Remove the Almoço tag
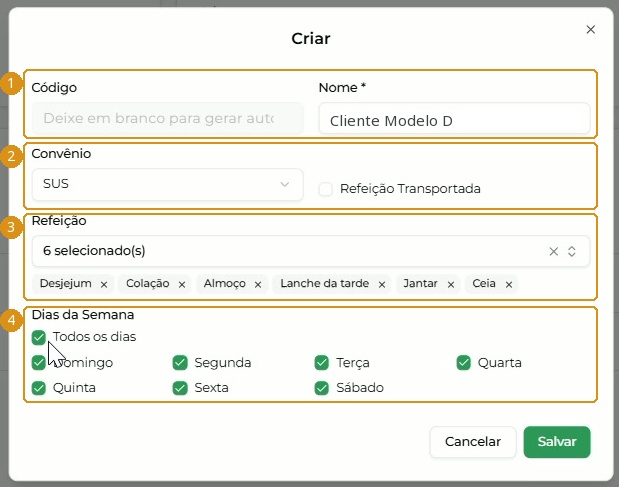 [x=258, y=285]
